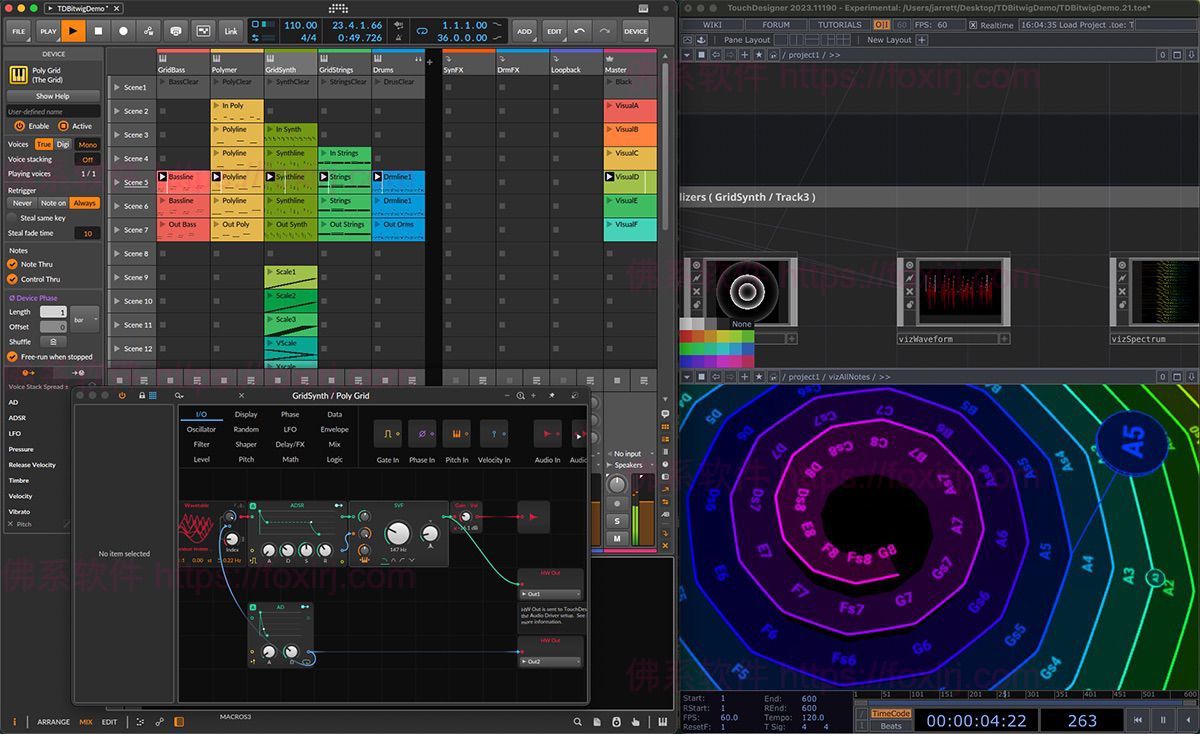Open the Speakers output dropdown
The height and width of the screenshot is (734, 1200).
(x=629, y=465)
